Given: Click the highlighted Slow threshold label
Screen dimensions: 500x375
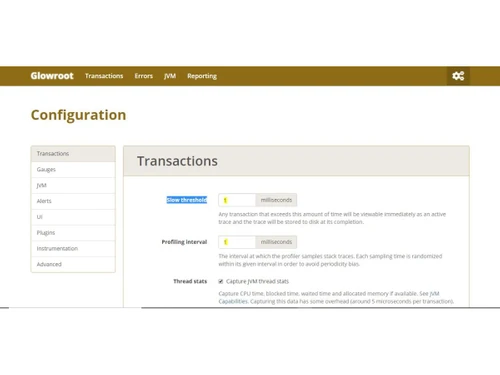Looking at the screenshot, I should coord(187,200).
